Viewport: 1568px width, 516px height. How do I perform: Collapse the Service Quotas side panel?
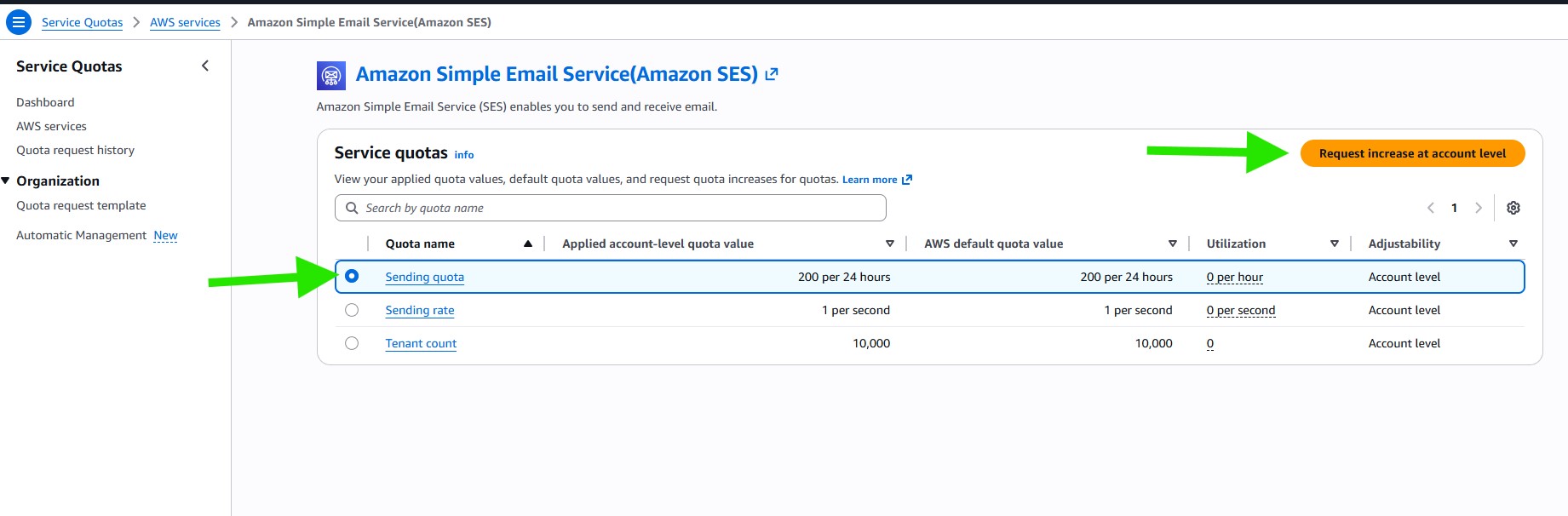[205, 66]
